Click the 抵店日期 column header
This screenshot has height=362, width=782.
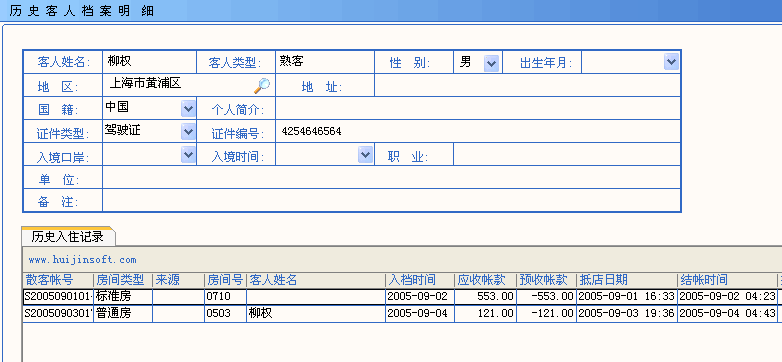[626, 280]
